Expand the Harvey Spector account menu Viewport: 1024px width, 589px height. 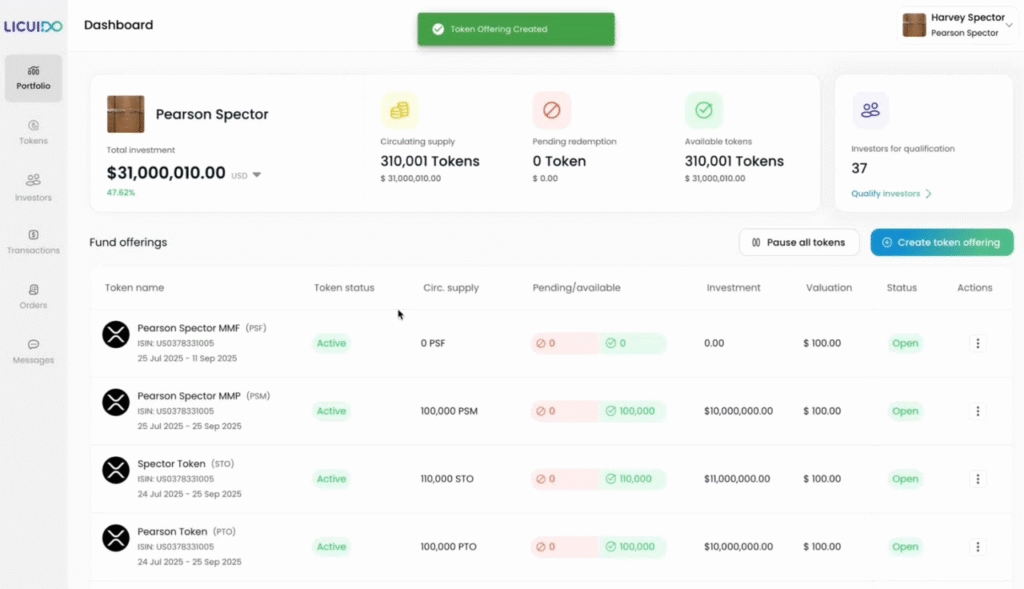(x=1009, y=24)
